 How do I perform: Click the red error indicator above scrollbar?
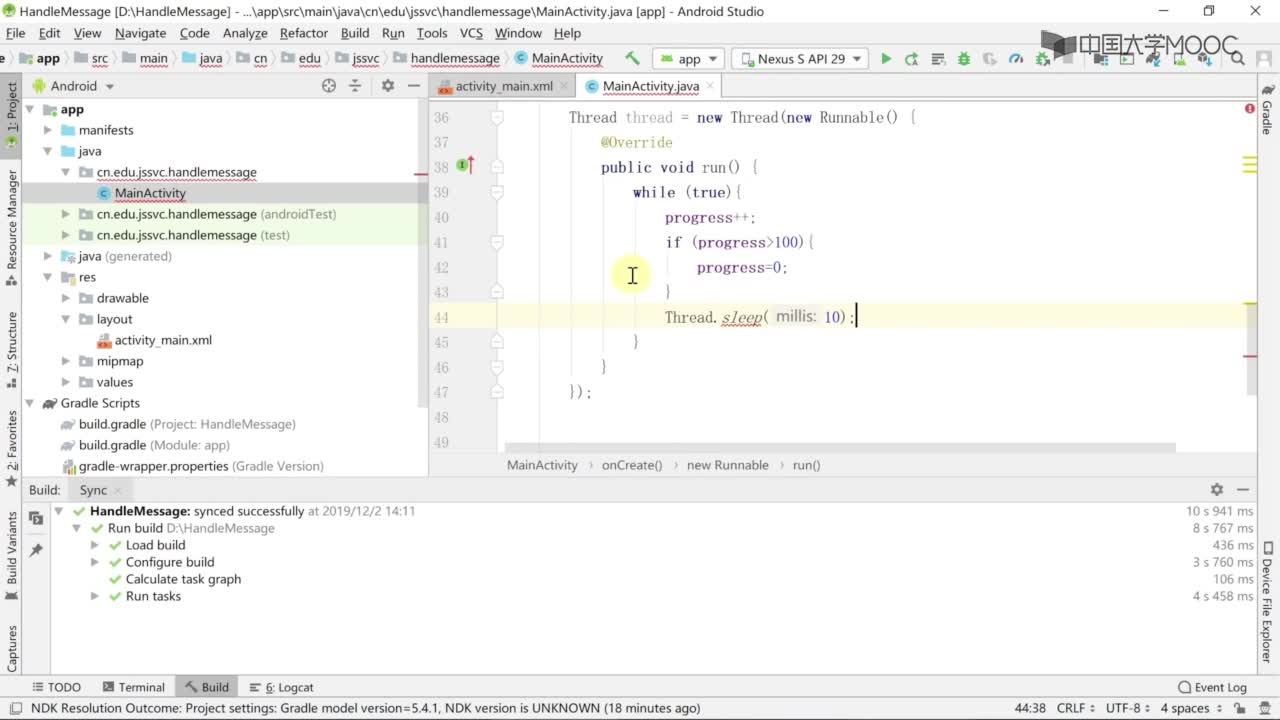1250,108
